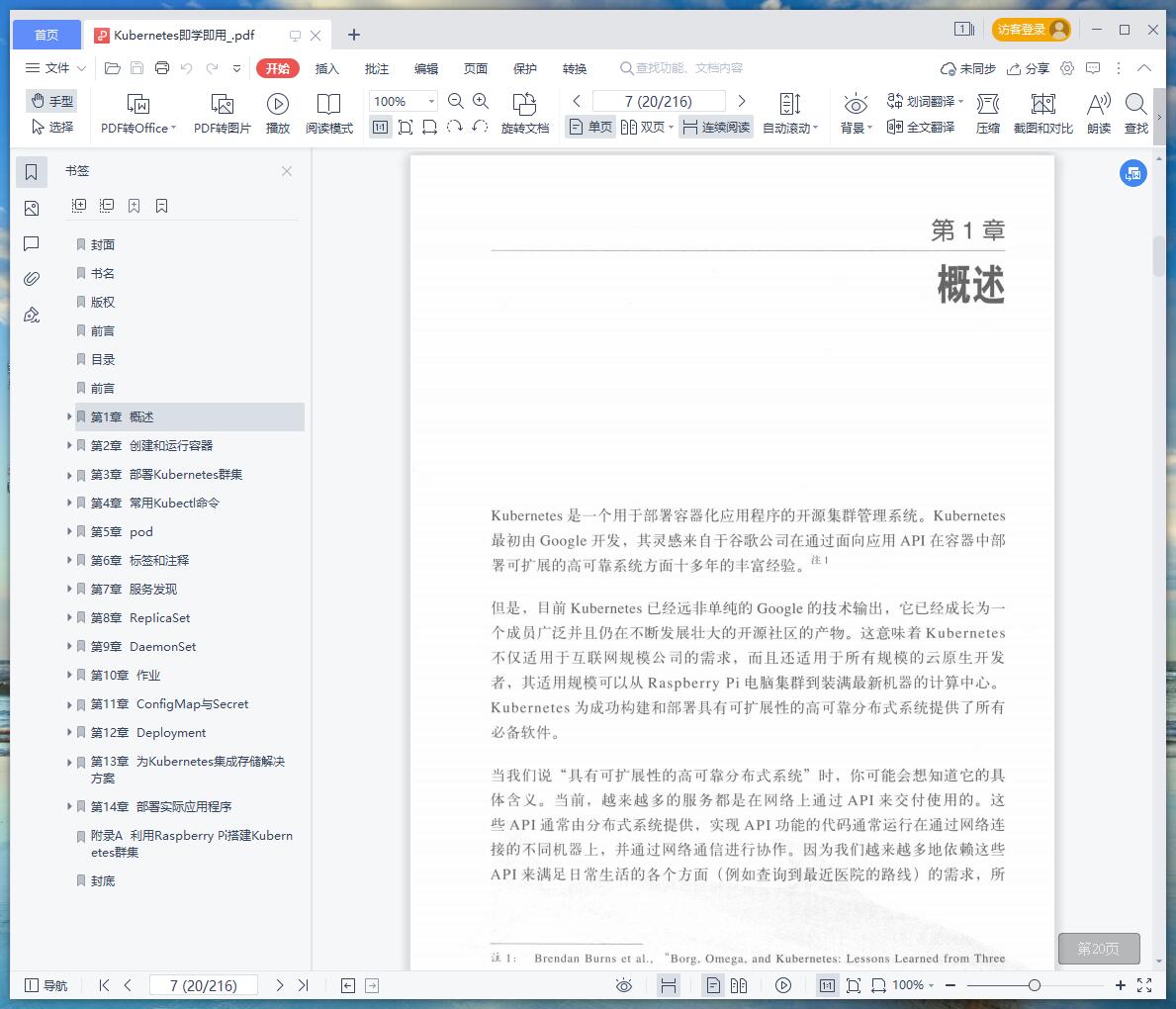Viewport: 1176px width, 1009px height.
Task: Open the compress (压缩) tool
Action: (x=988, y=114)
